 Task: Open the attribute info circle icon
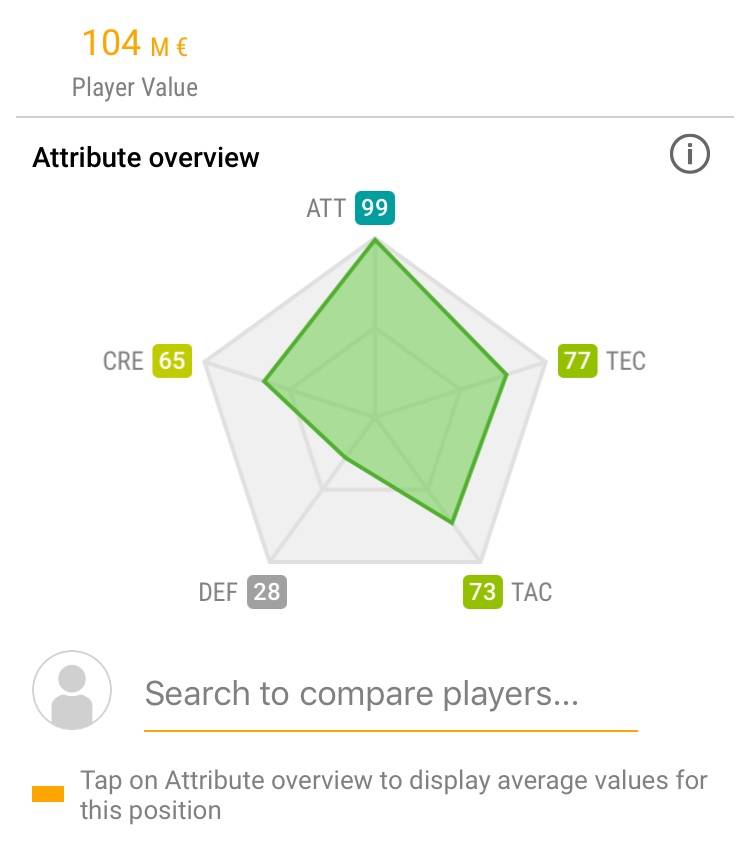coord(690,154)
